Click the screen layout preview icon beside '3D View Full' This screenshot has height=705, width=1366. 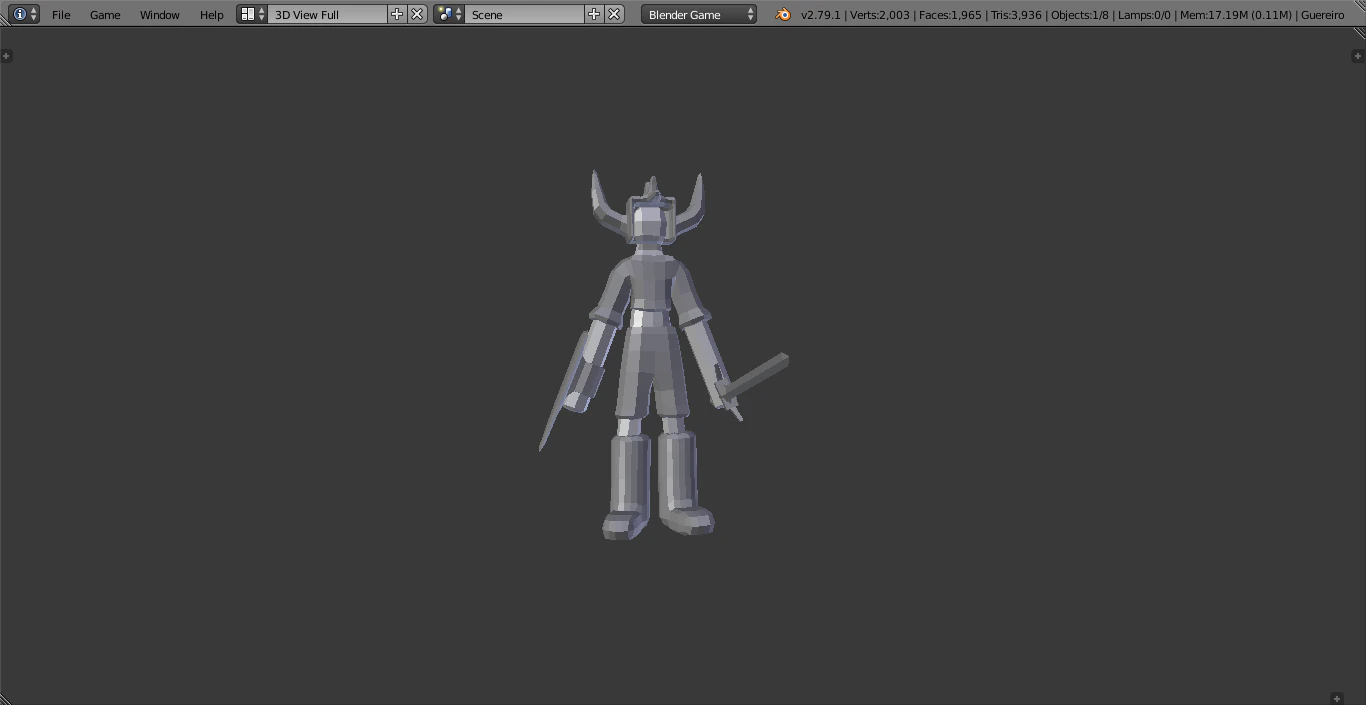[246, 15]
